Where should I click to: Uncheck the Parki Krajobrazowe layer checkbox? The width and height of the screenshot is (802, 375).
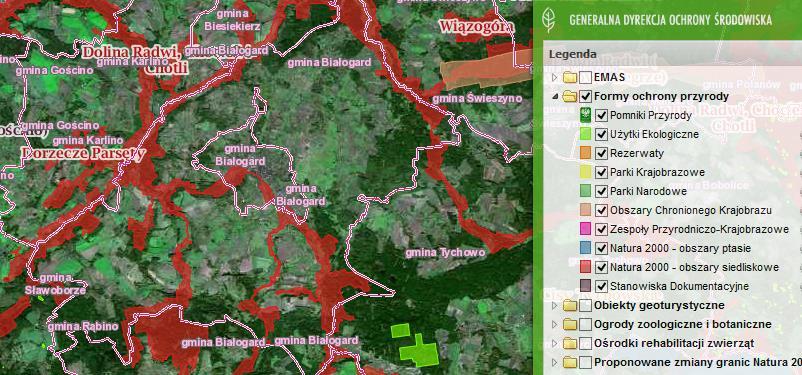click(x=602, y=172)
